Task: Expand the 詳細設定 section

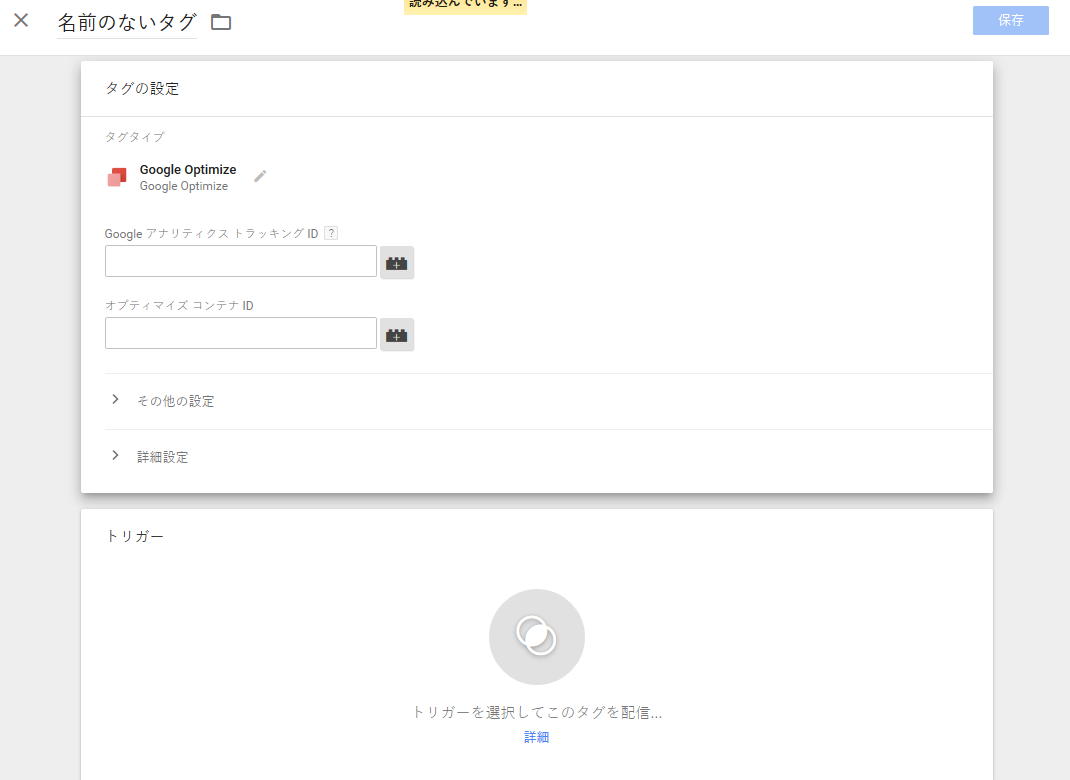Action: click(549, 457)
